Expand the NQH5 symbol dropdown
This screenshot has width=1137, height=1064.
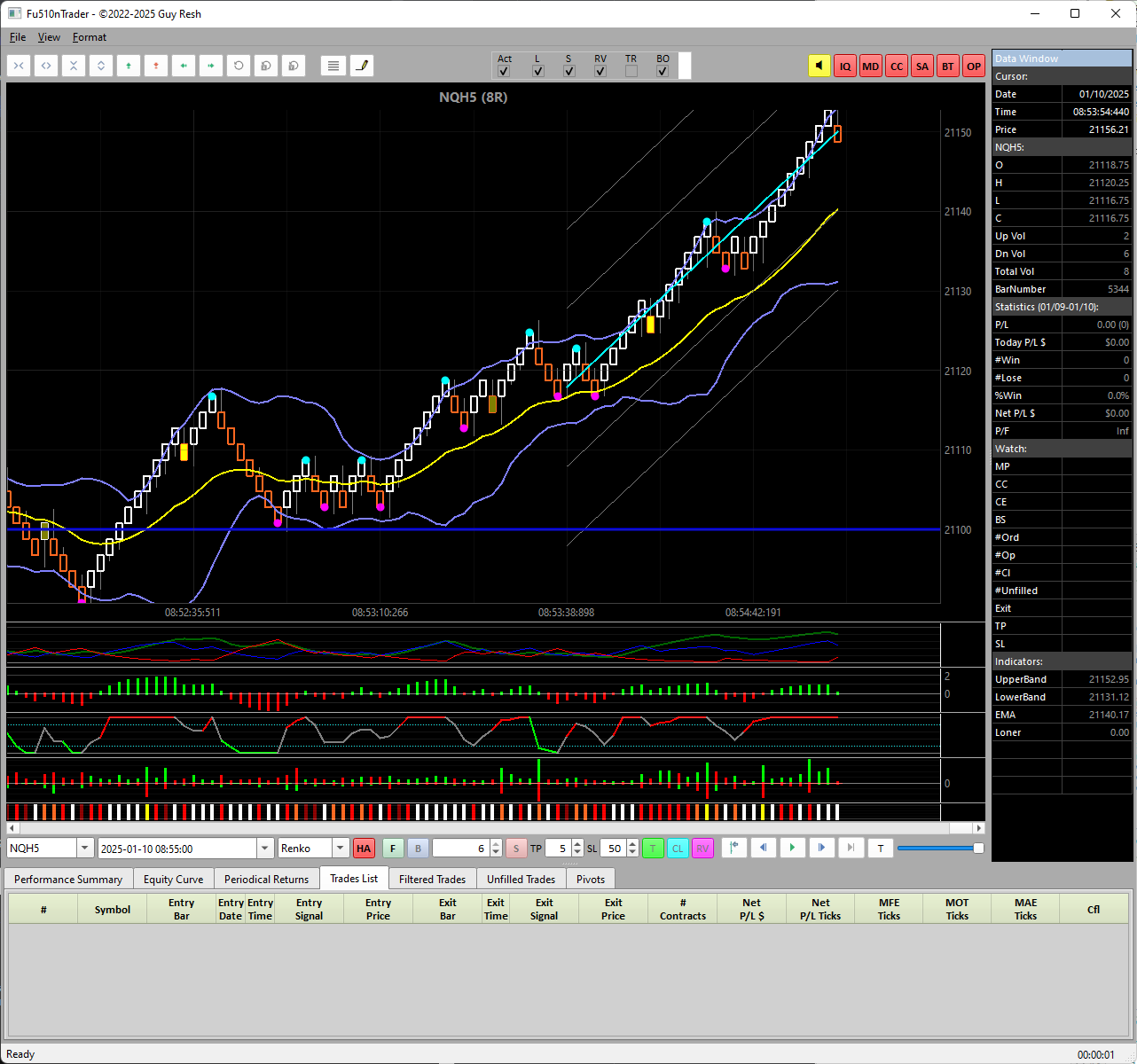[85, 849]
